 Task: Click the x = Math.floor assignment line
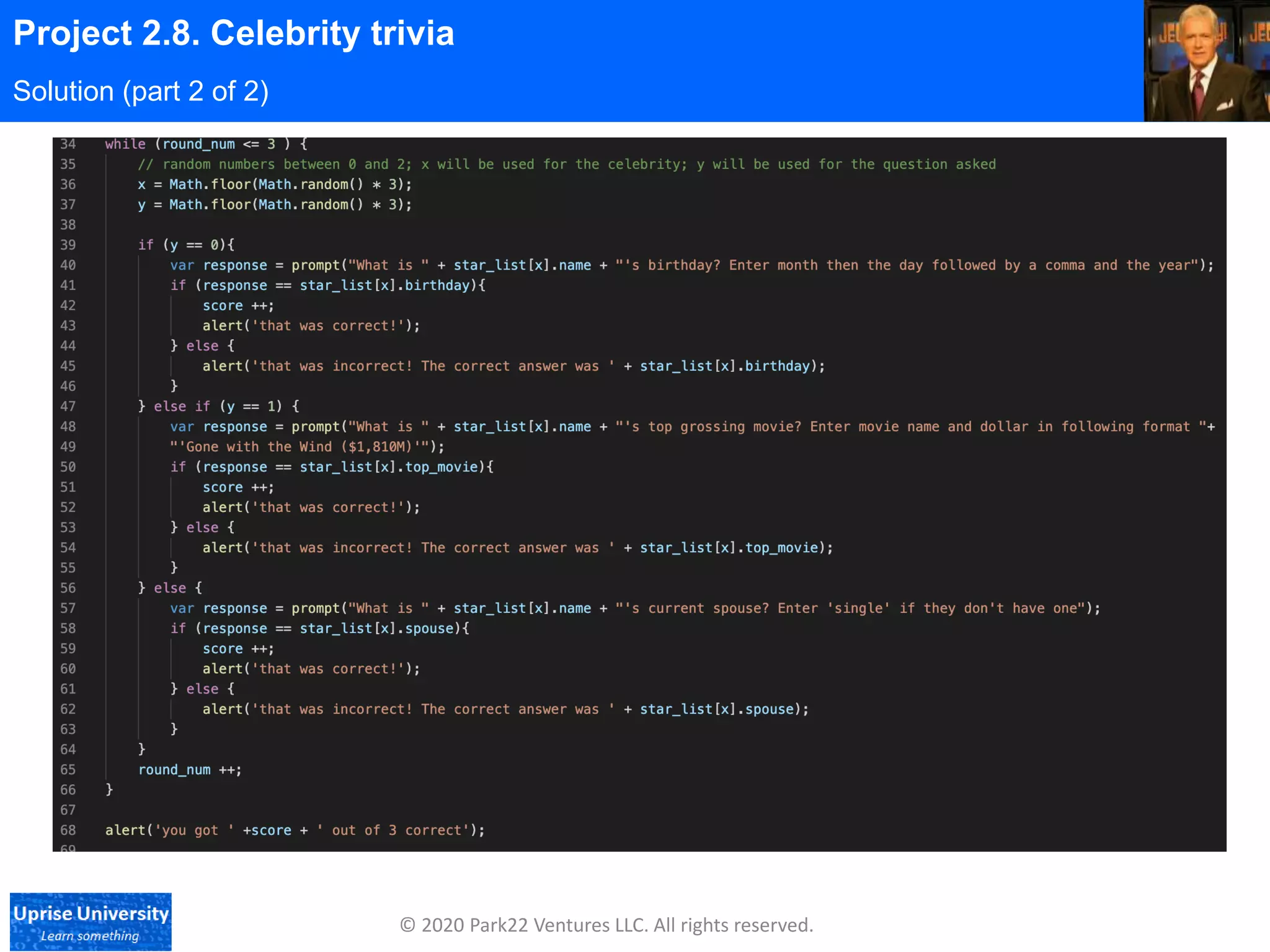point(274,185)
